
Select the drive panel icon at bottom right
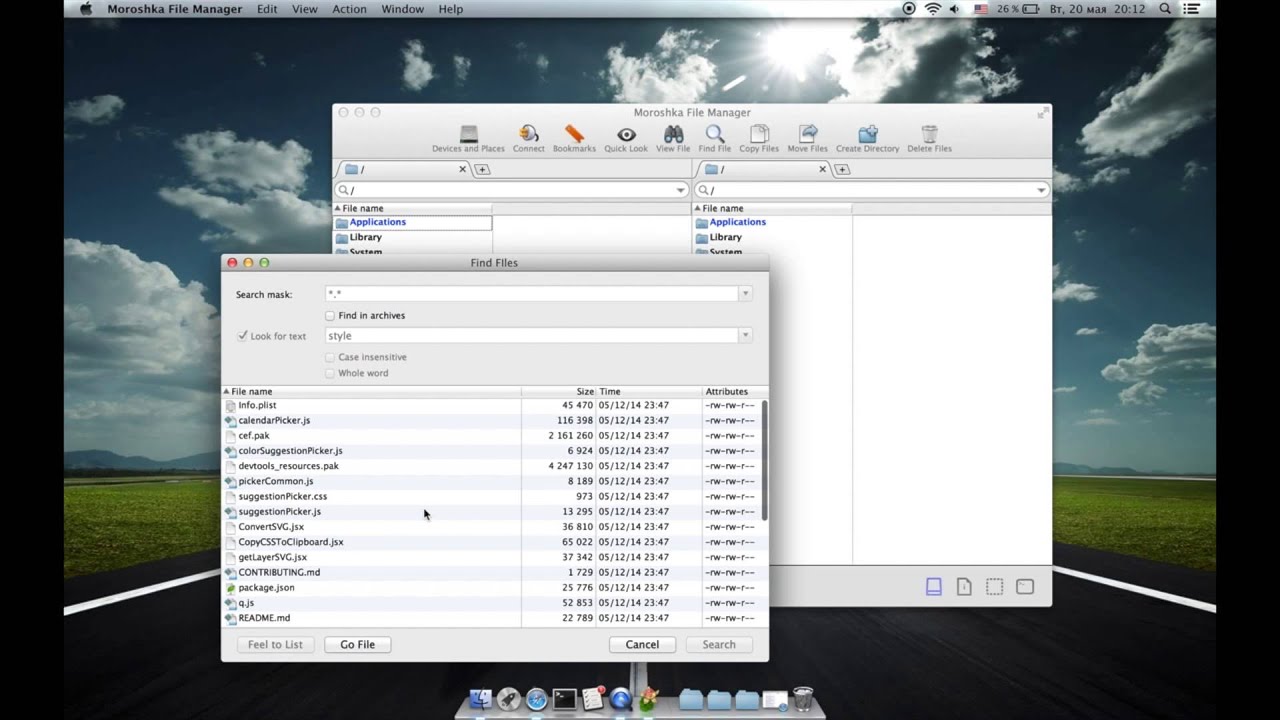933,587
